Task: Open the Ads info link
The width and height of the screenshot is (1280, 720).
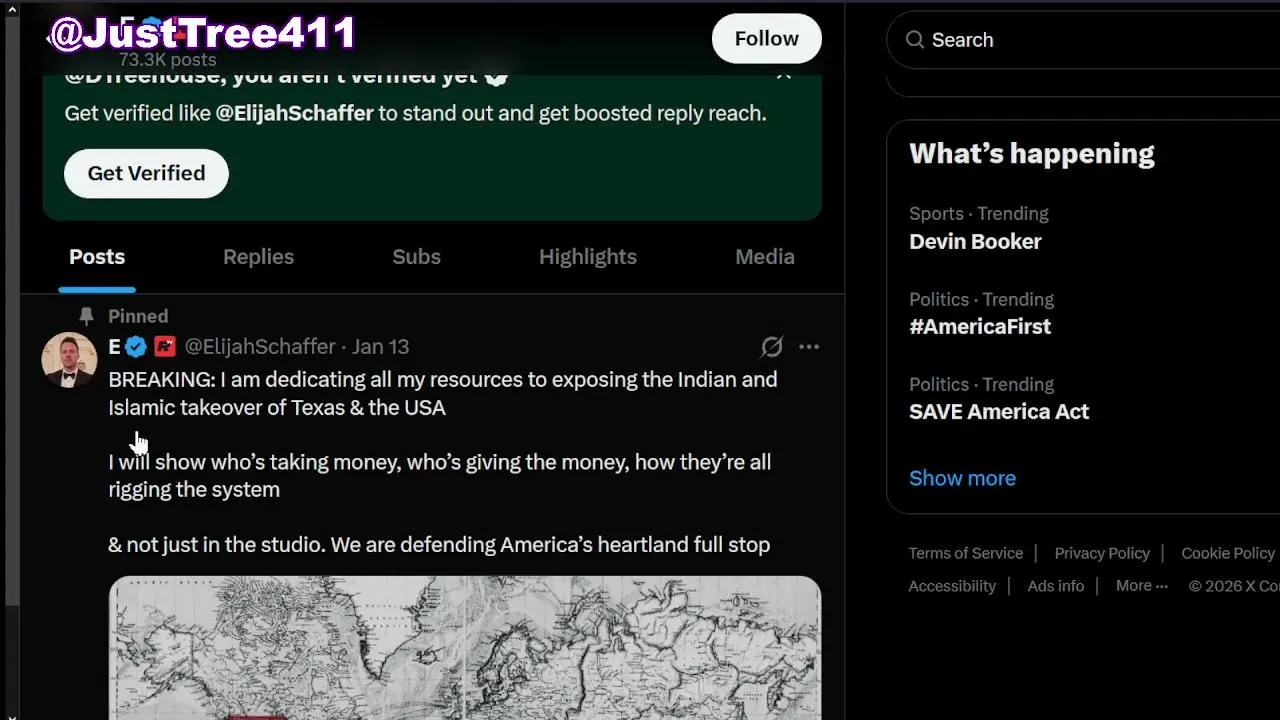Action: (x=1055, y=586)
